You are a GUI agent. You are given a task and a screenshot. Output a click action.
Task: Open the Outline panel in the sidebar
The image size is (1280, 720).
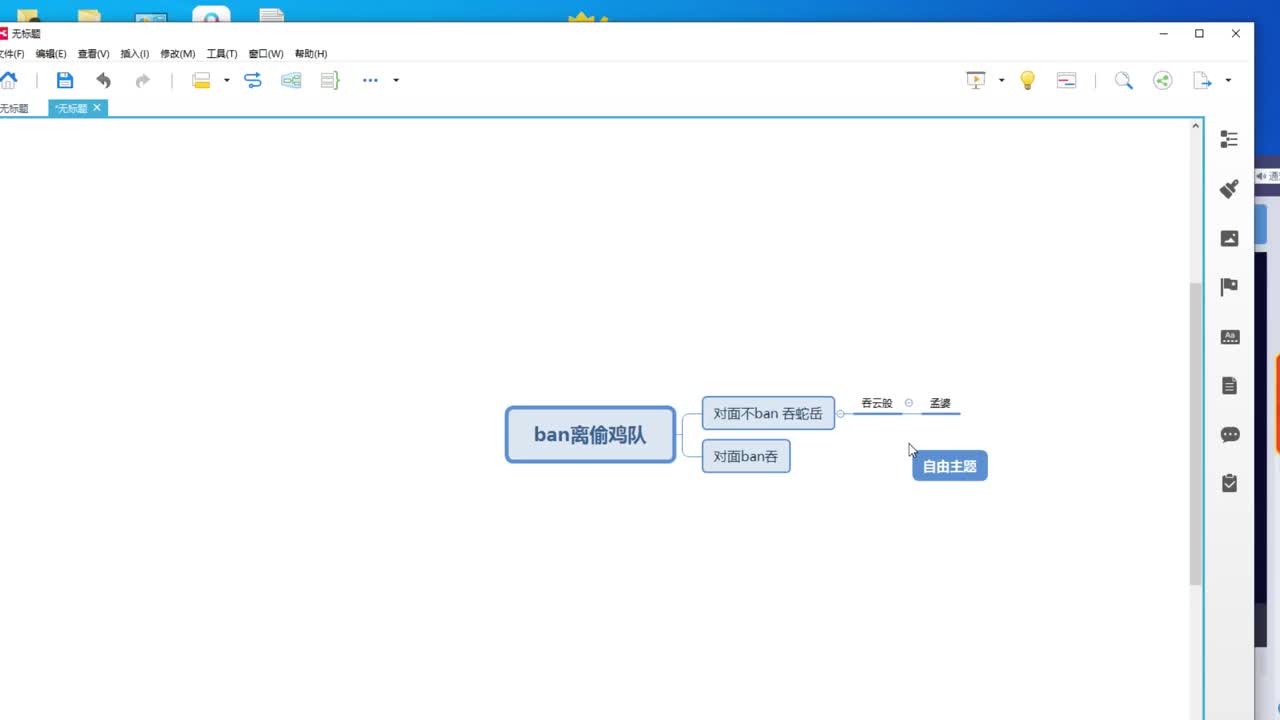coord(1229,140)
